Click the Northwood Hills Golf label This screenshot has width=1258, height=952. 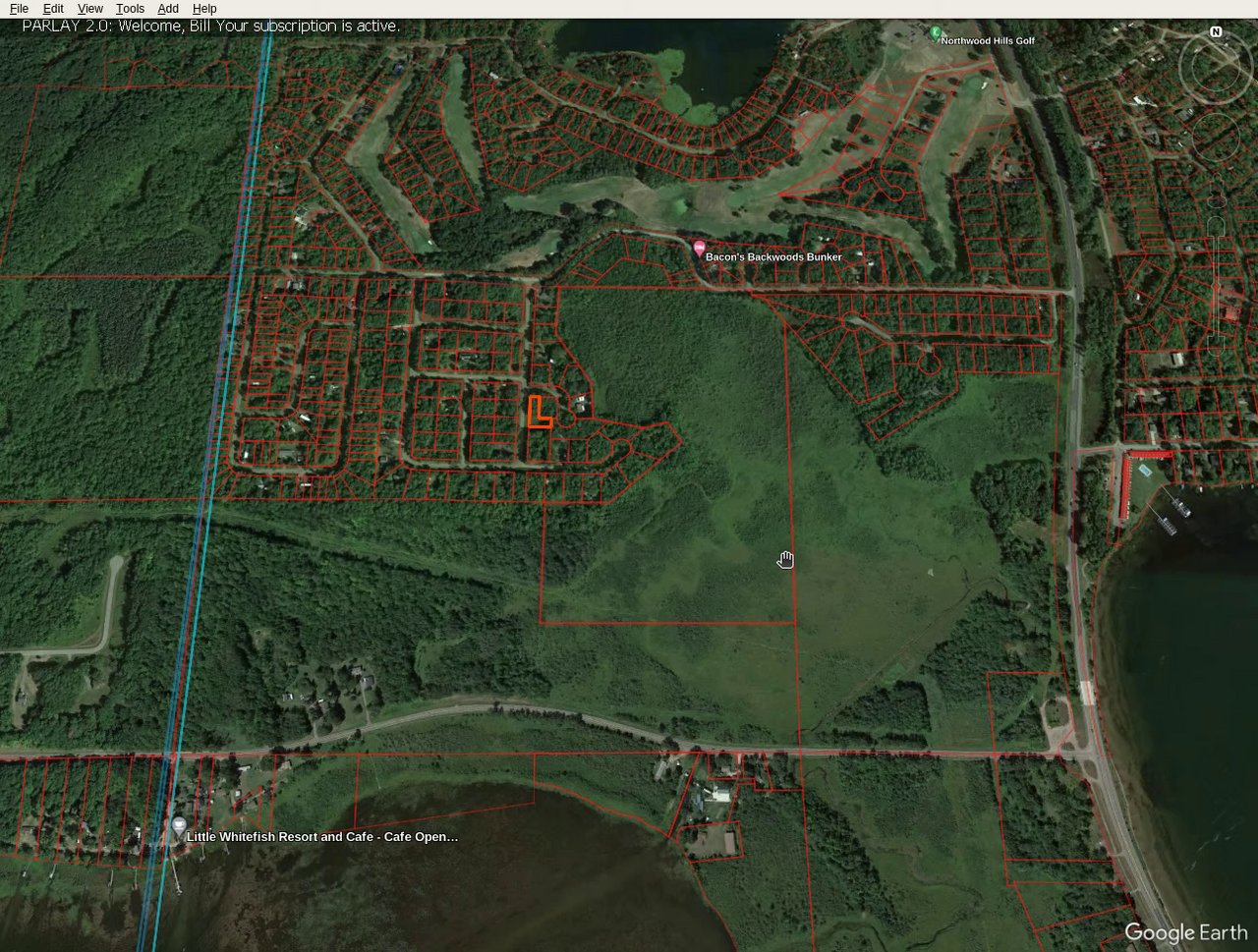pyautogui.click(x=988, y=40)
